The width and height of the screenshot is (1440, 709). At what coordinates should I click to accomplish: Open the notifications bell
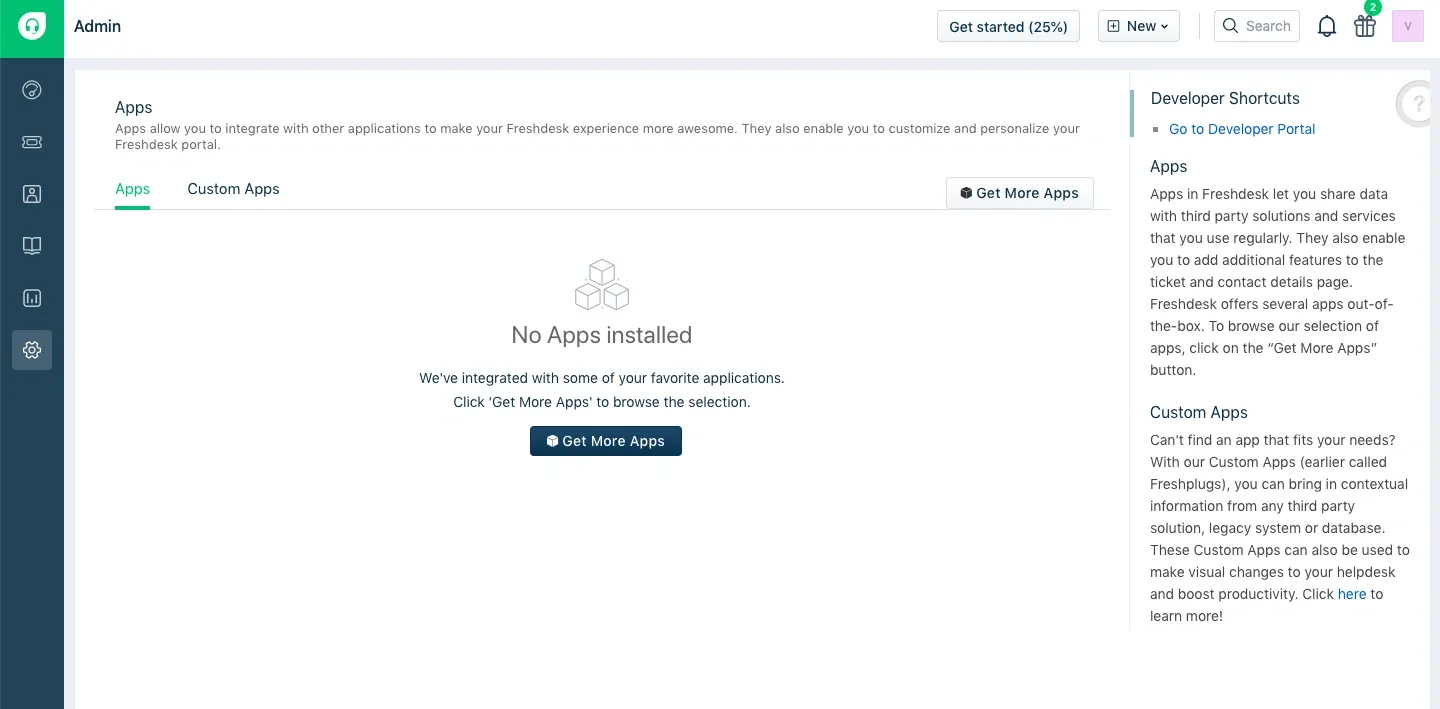[1327, 26]
